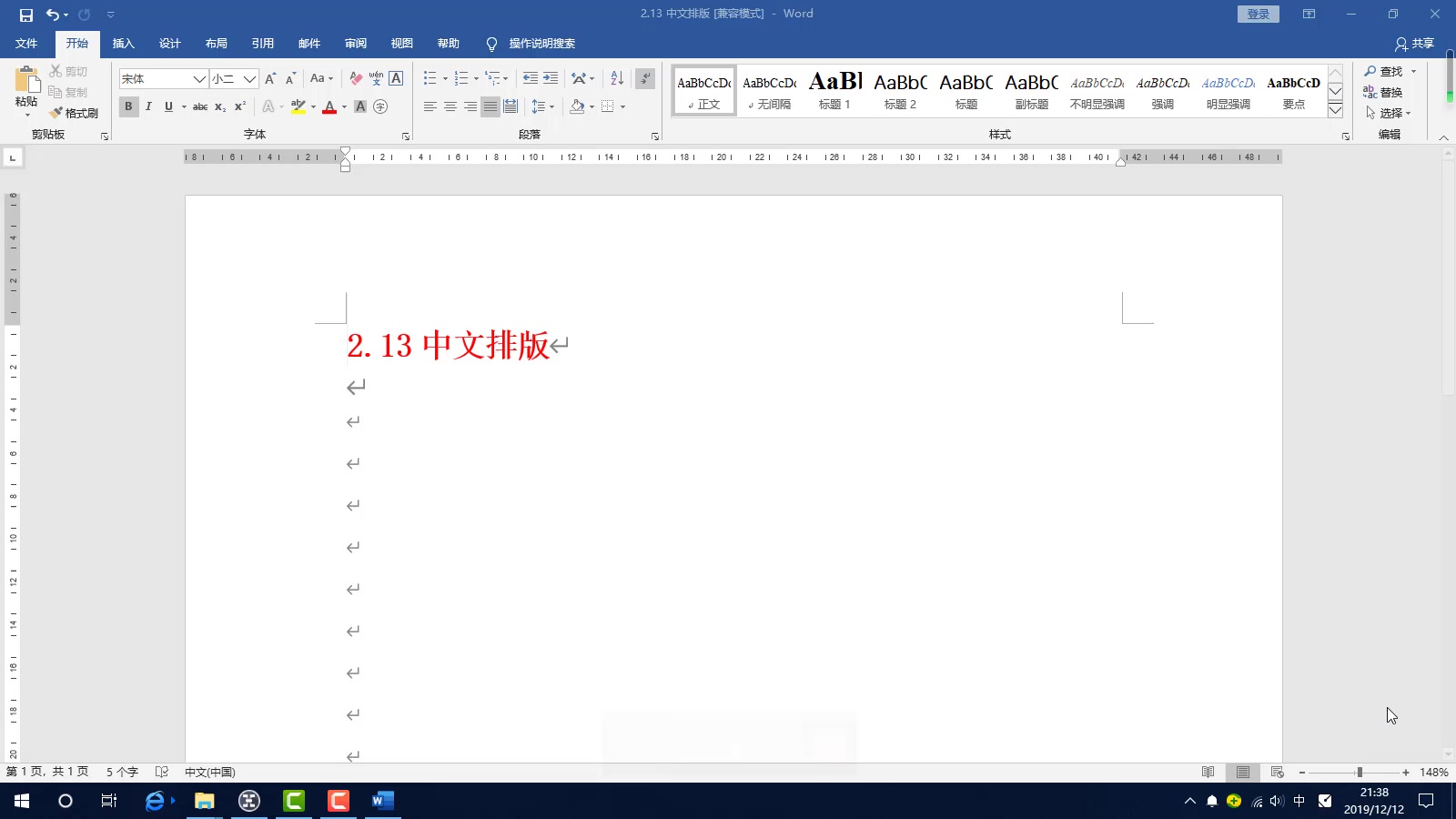
Task: Open the Font dialog launcher
Action: pos(406,136)
